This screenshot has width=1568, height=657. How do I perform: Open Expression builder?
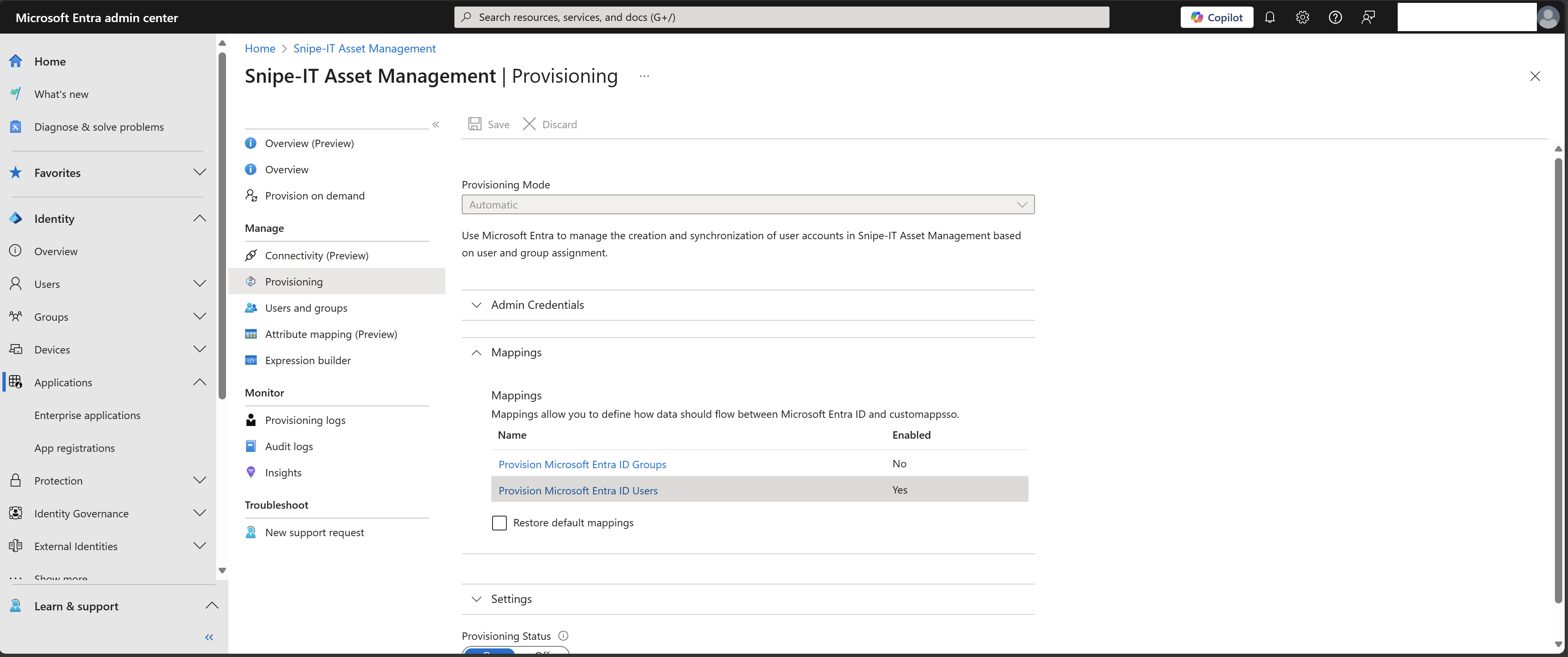(307, 360)
